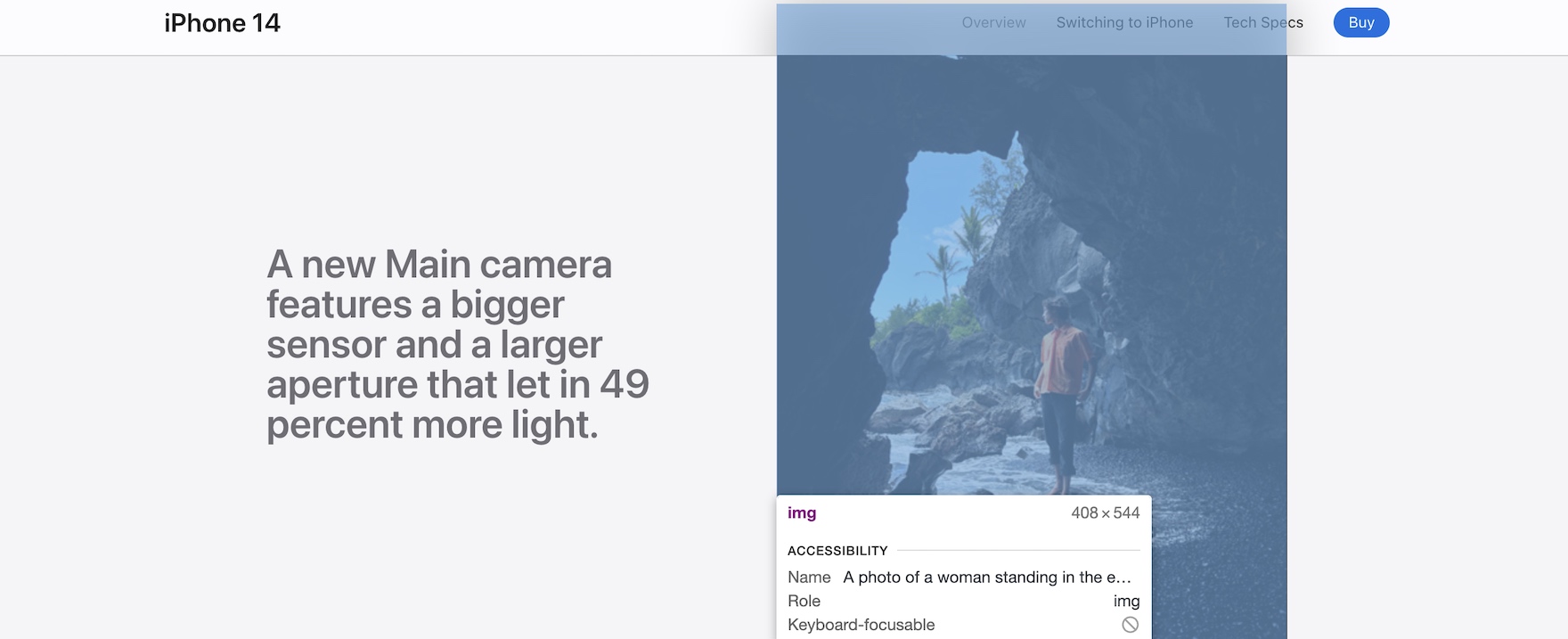Viewport: 1568px width, 639px height.
Task: Click the not-focusable circle-slash icon
Action: click(1130, 625)
